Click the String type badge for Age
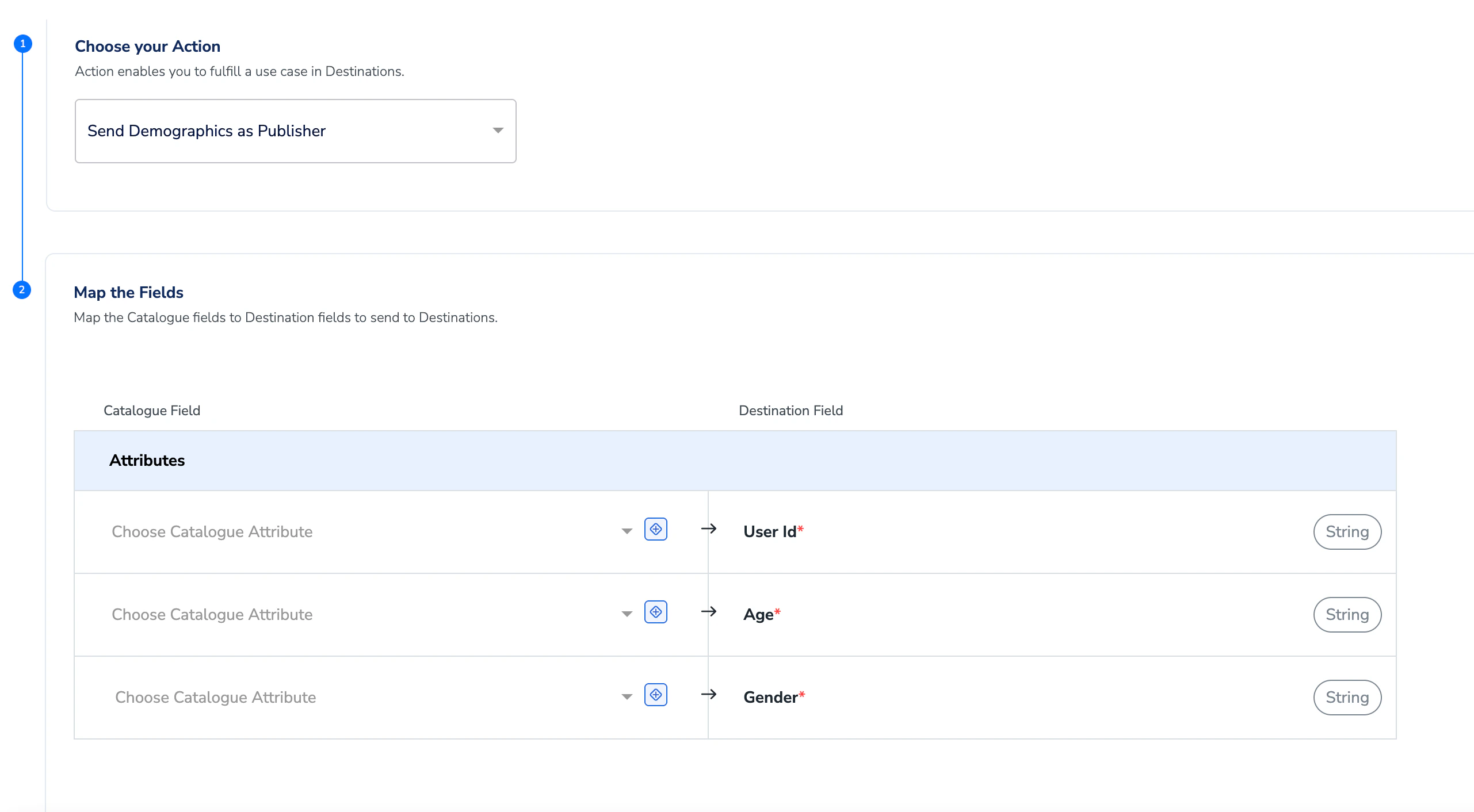1474x812 pixels. pyautogui.click(x=1347, y=614)
